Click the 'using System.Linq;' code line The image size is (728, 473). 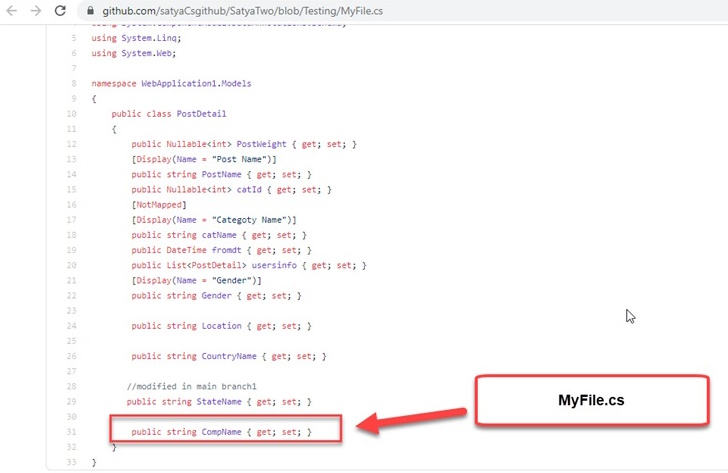tap(136, 38)
